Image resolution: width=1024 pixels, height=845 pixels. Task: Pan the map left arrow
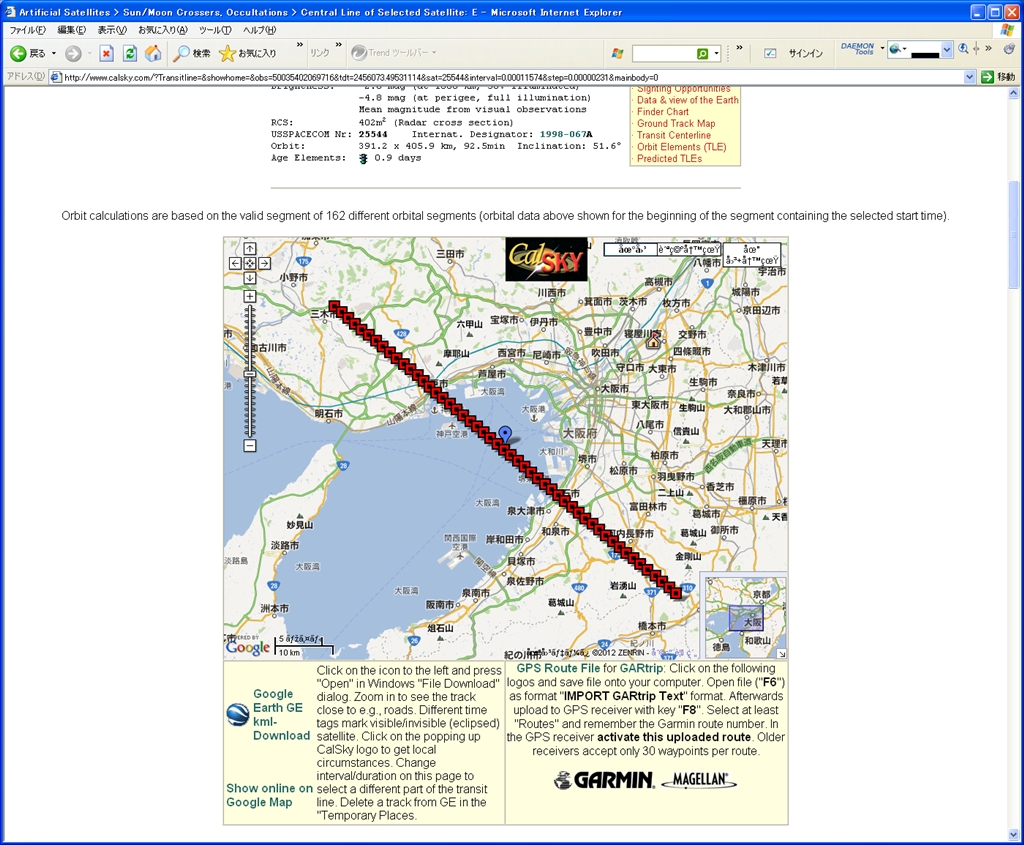coord(236,263)
